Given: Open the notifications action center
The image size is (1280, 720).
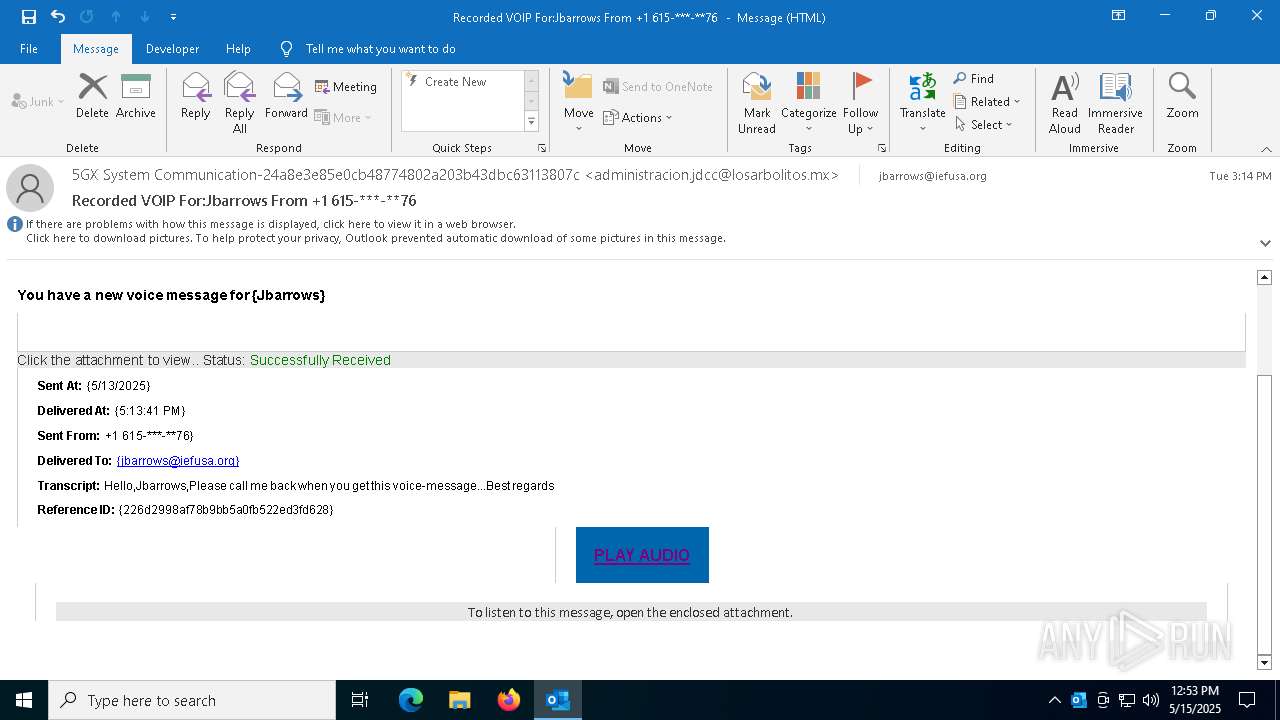Looking at the screenshot, I should (x=1247, y=700).
